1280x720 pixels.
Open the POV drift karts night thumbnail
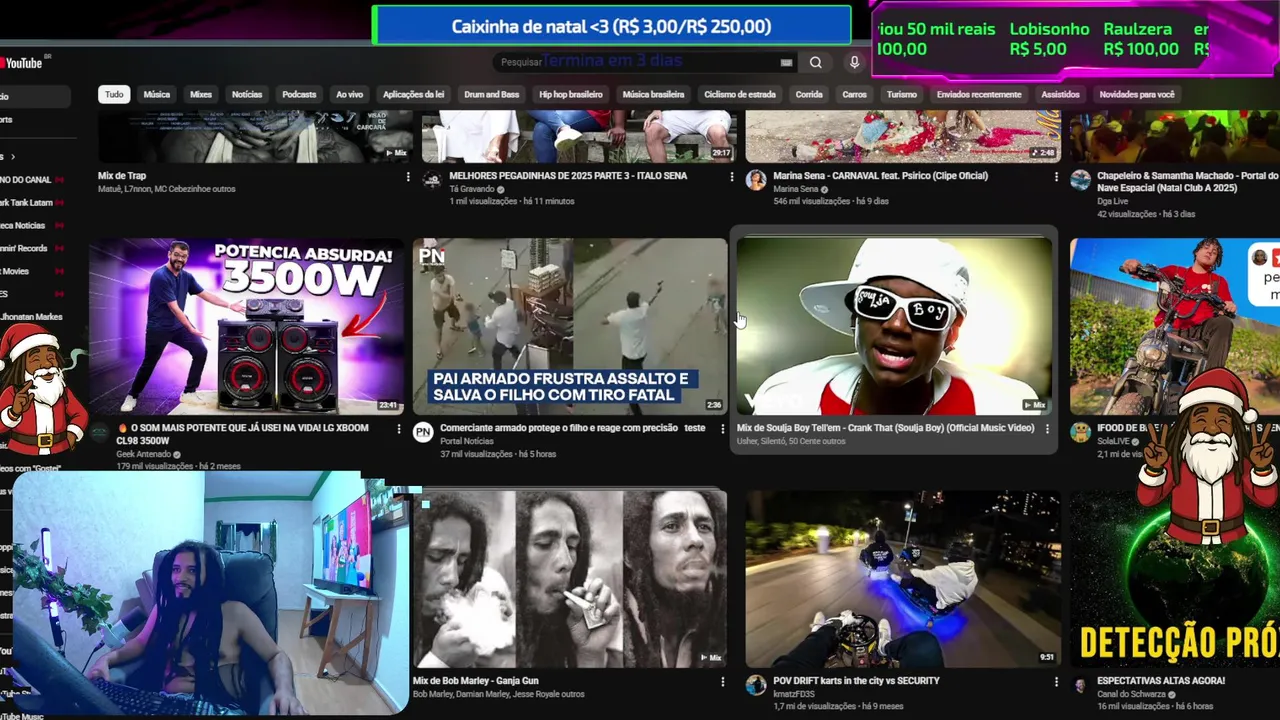coord(903,578)
